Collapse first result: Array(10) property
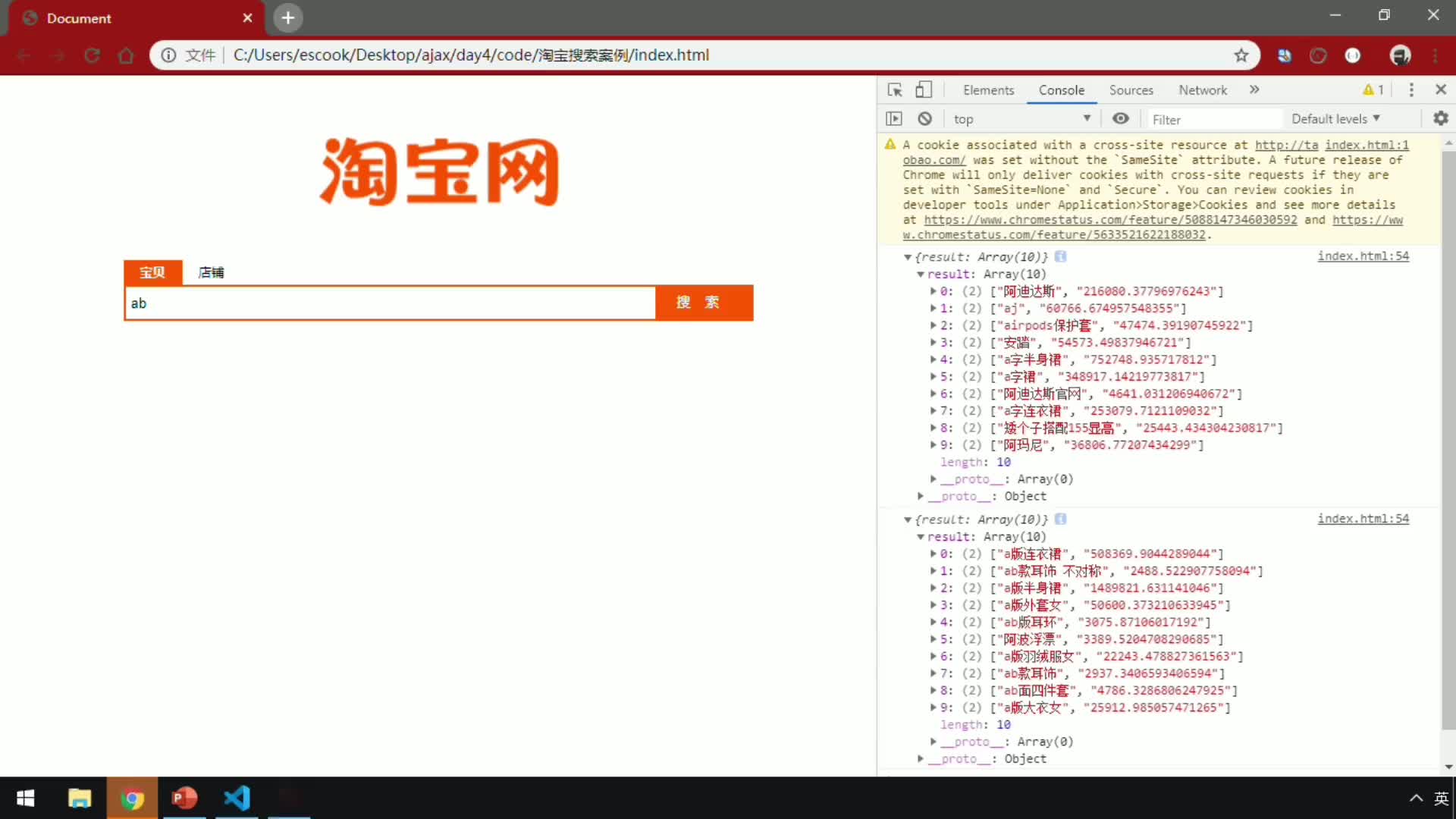This screenshot has height=819, width=1456. tap(921, 275)
